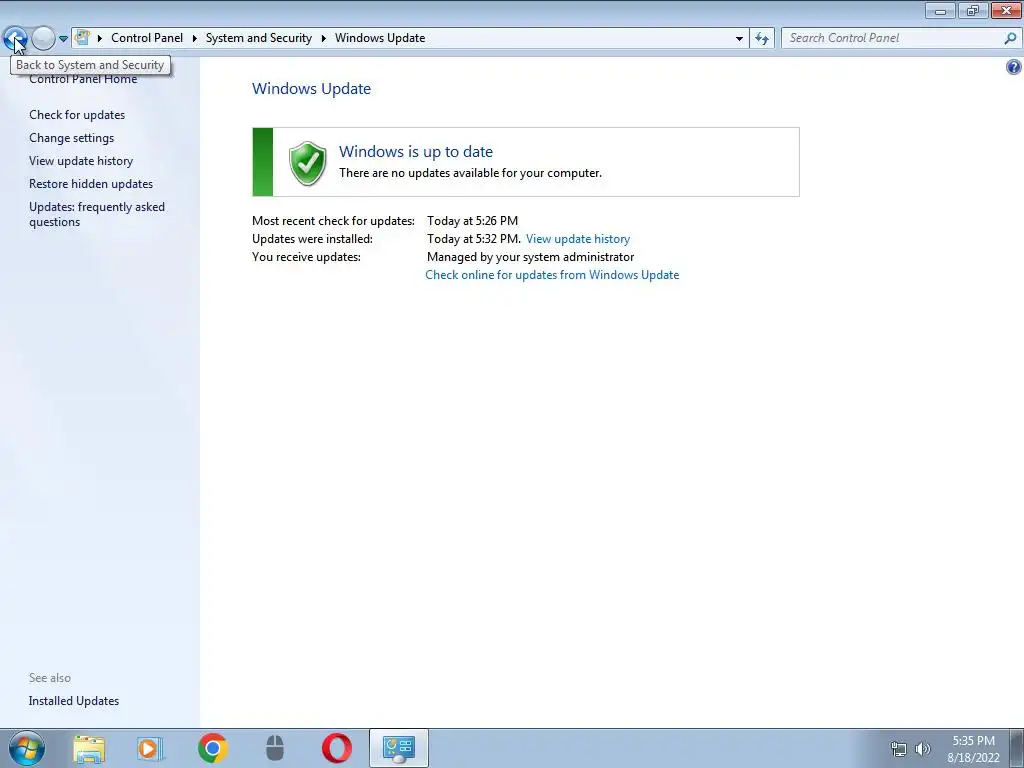Open the network tray icon
This screenshot has width=1024, height=768.
(899, 749)
